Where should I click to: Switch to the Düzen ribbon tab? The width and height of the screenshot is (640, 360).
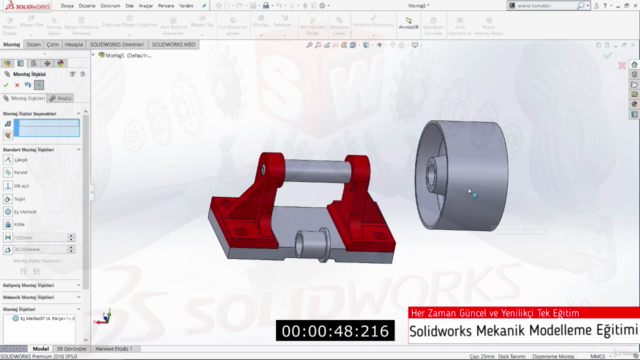click(33, 44)
